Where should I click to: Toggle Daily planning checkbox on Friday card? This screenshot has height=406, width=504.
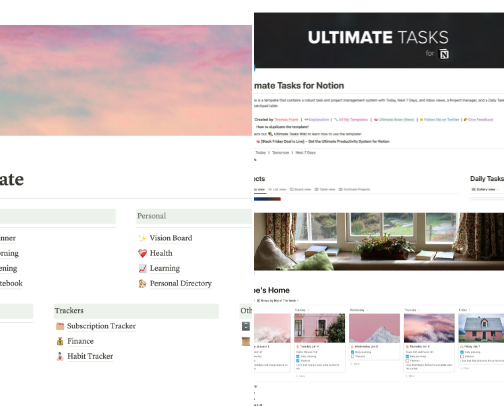click(462, 352)
